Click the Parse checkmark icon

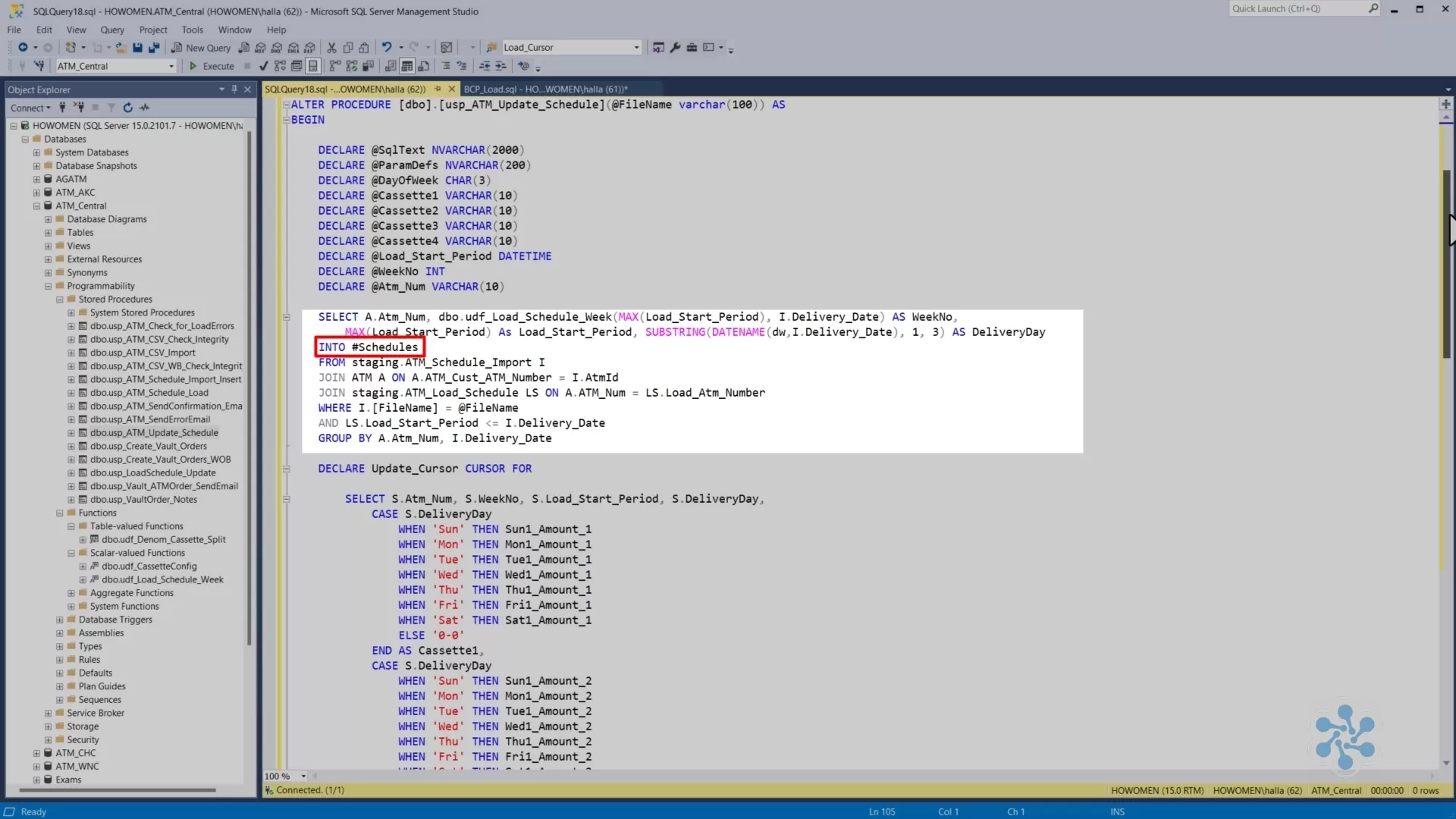(x=264, y=66)
